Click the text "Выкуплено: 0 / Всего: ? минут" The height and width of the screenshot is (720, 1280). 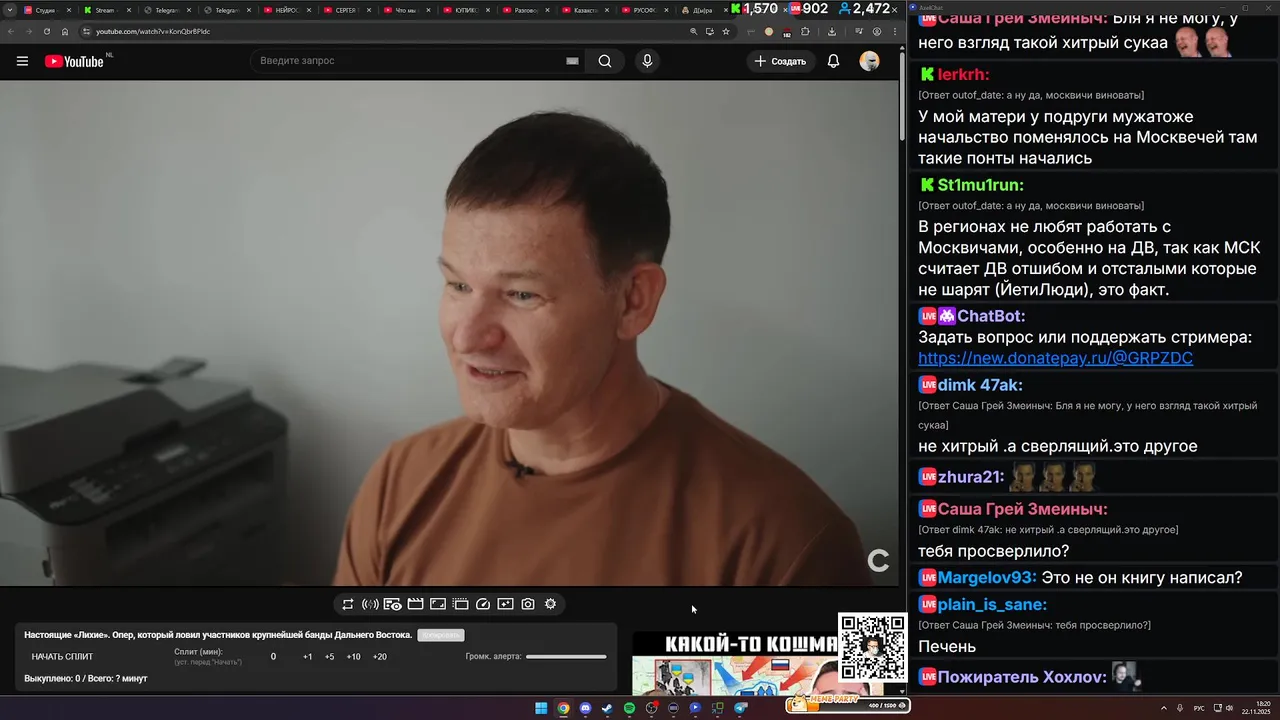tap(86, 679)
